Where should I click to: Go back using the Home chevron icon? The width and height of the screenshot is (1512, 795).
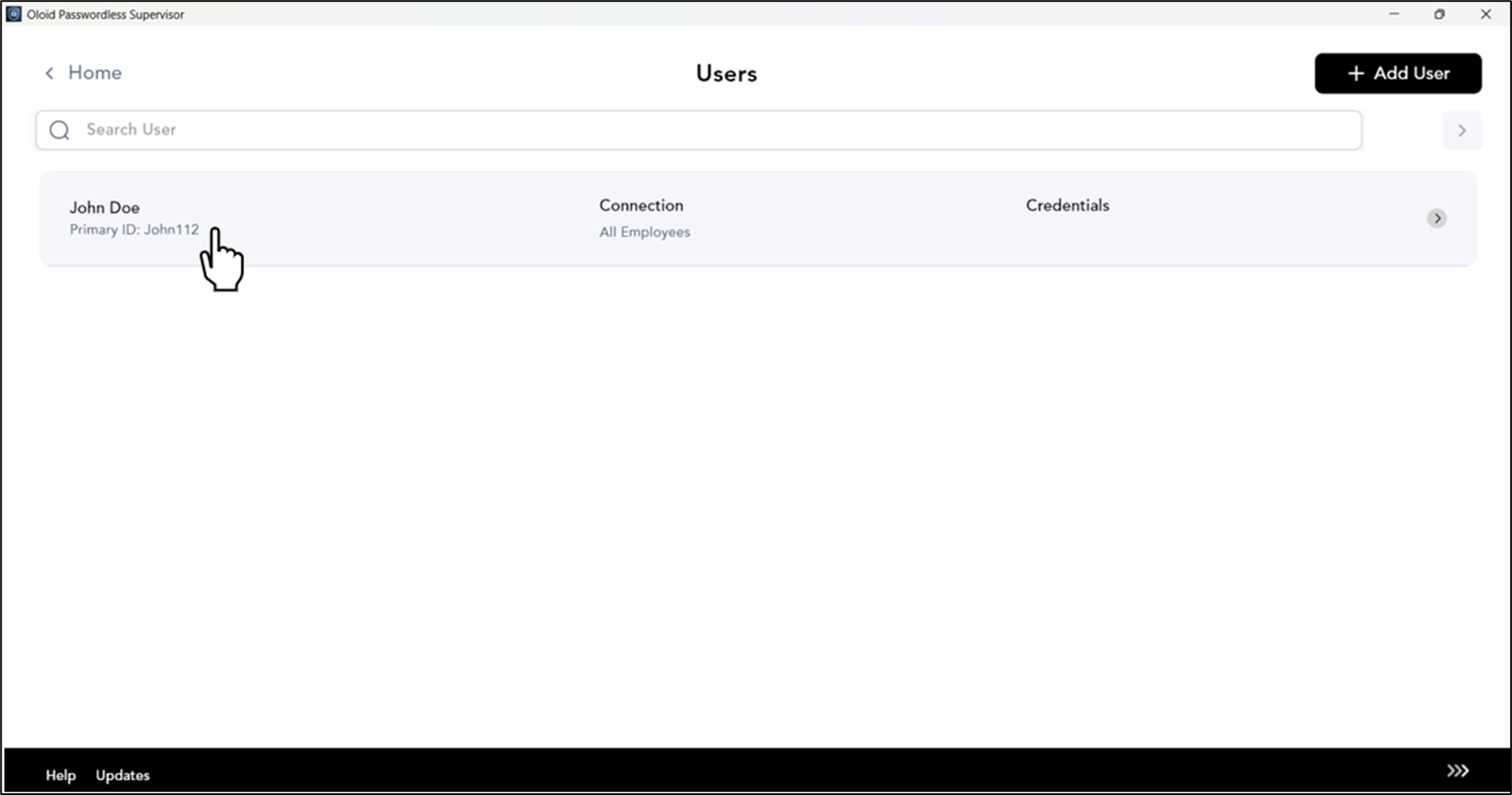(50, 74)
